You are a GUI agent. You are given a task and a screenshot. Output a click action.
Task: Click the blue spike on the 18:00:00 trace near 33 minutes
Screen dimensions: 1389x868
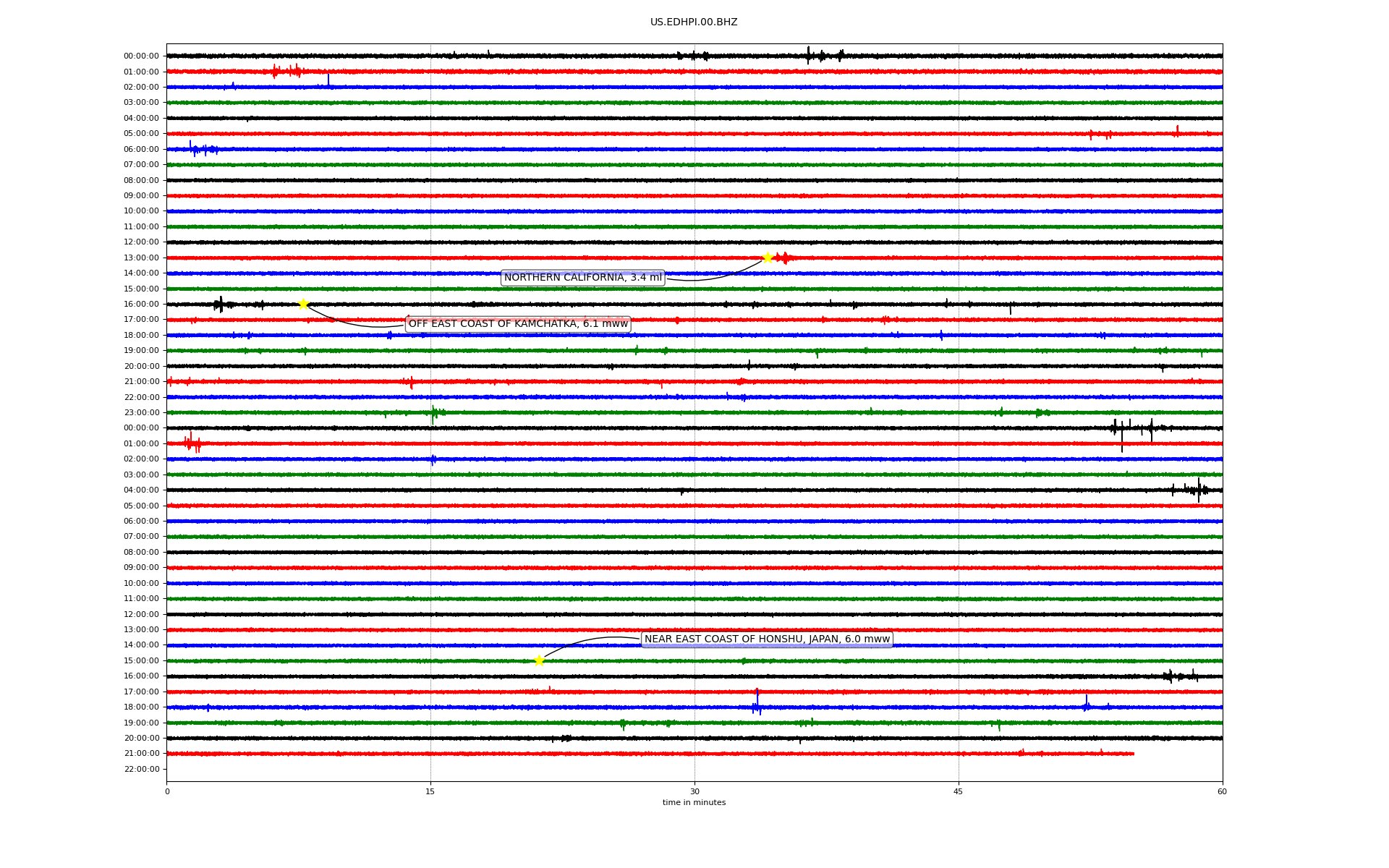tap(757, 703)
